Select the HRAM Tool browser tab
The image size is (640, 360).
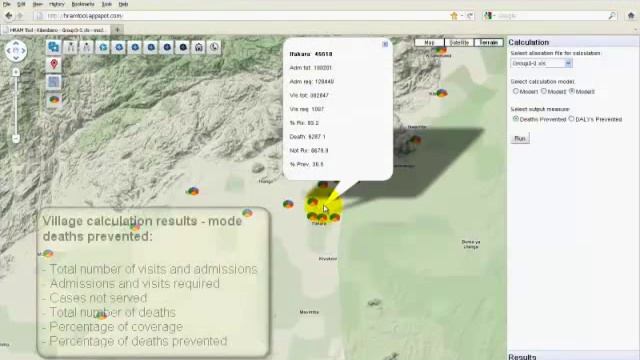click(x=56, y=30)
